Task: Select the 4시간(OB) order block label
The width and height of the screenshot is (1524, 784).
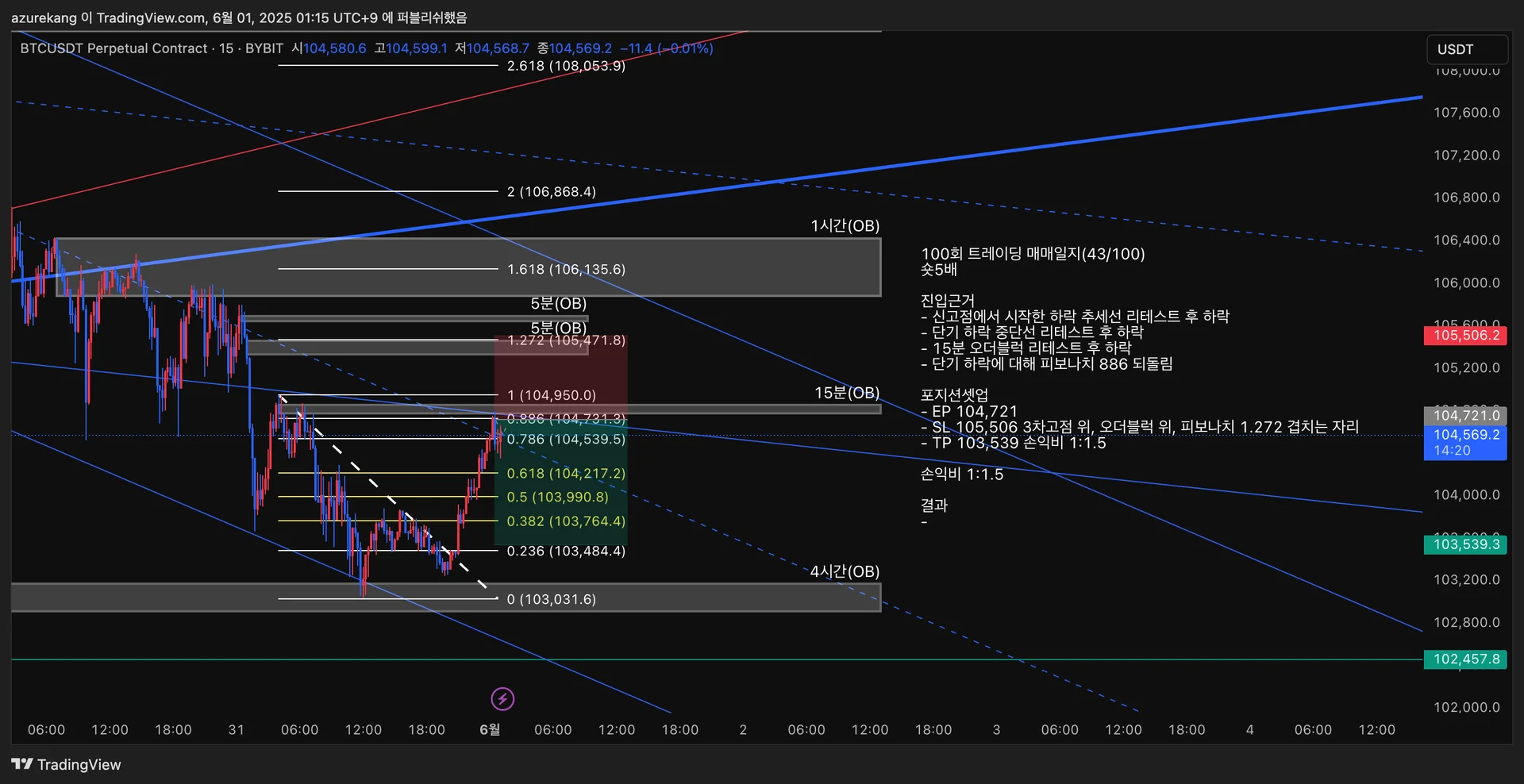Action: click(845, 571)
